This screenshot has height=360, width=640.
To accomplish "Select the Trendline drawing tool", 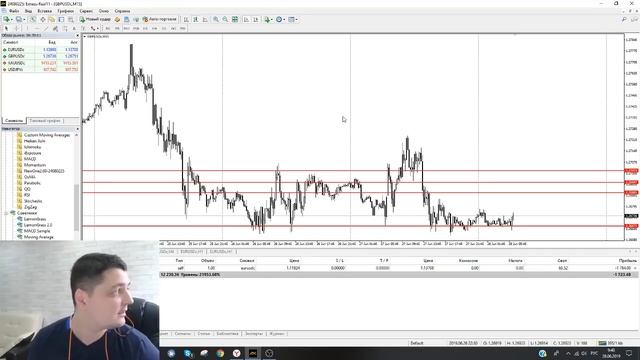I will (46, 29).
